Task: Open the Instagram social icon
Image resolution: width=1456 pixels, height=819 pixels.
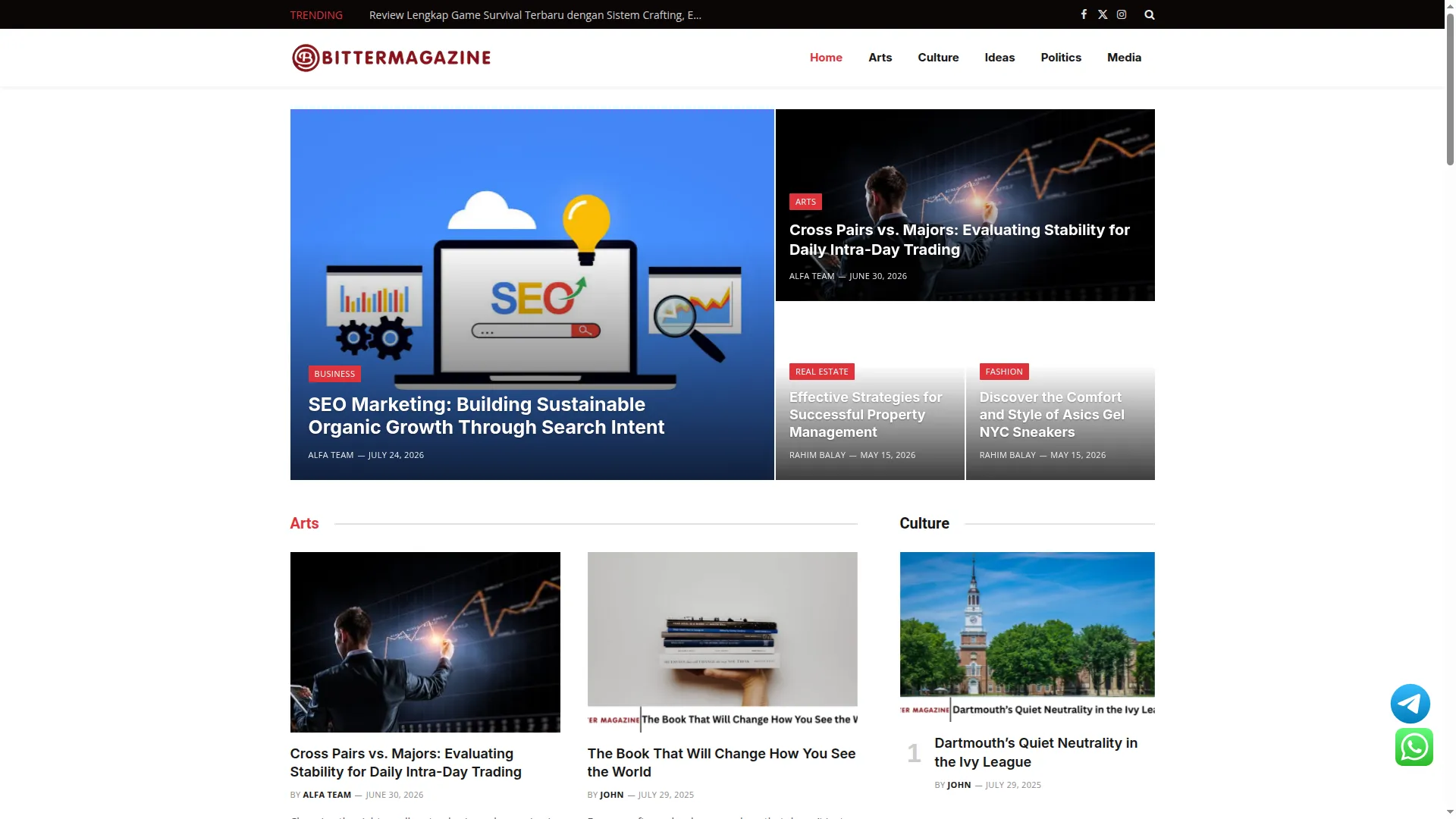Action: [1122, 14]
